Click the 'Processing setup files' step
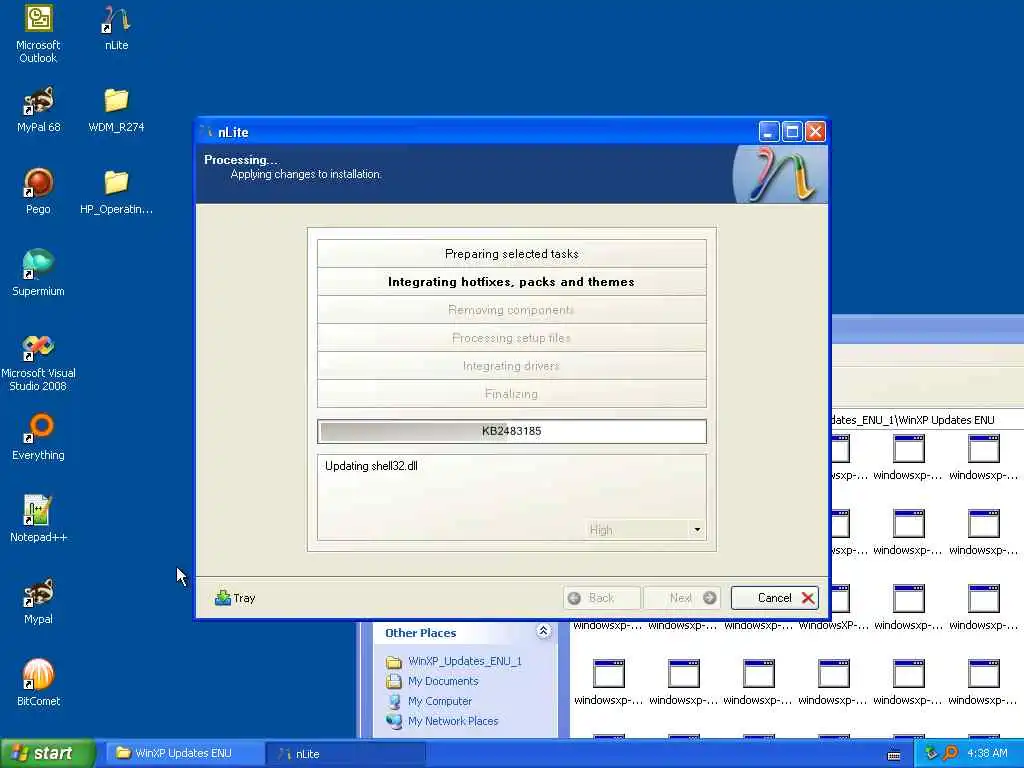Screen dimensions: 1024x768 [512, 338]
